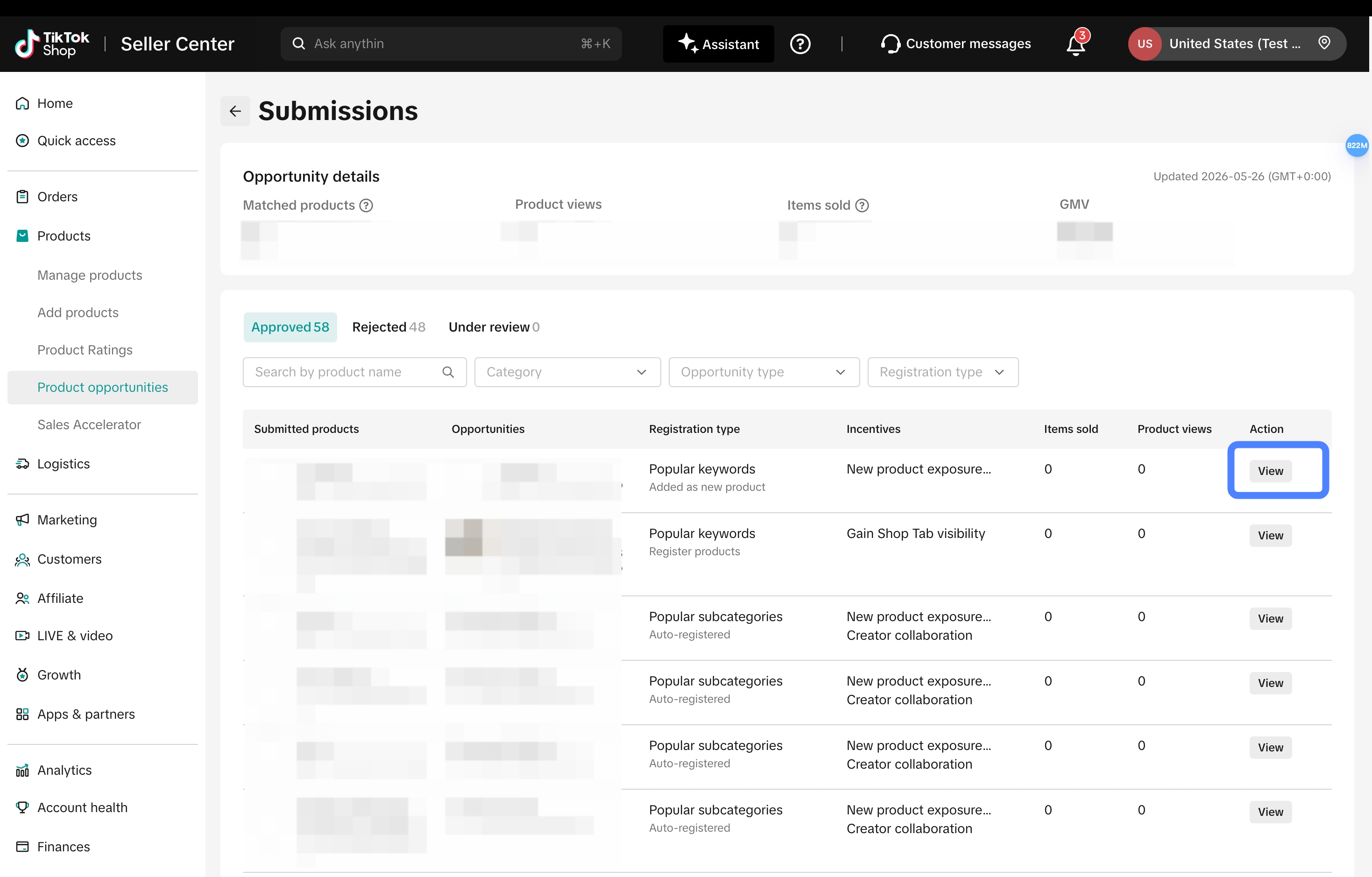Click the Opportunities column header
Screen dimensions: 1372x877
(488, 429)
